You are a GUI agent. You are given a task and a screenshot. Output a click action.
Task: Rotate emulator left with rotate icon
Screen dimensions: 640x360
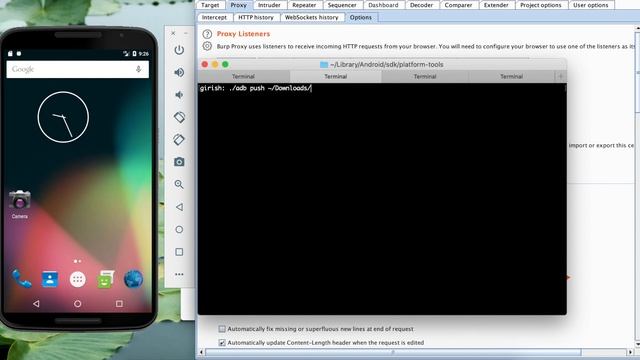click(179, 117)
